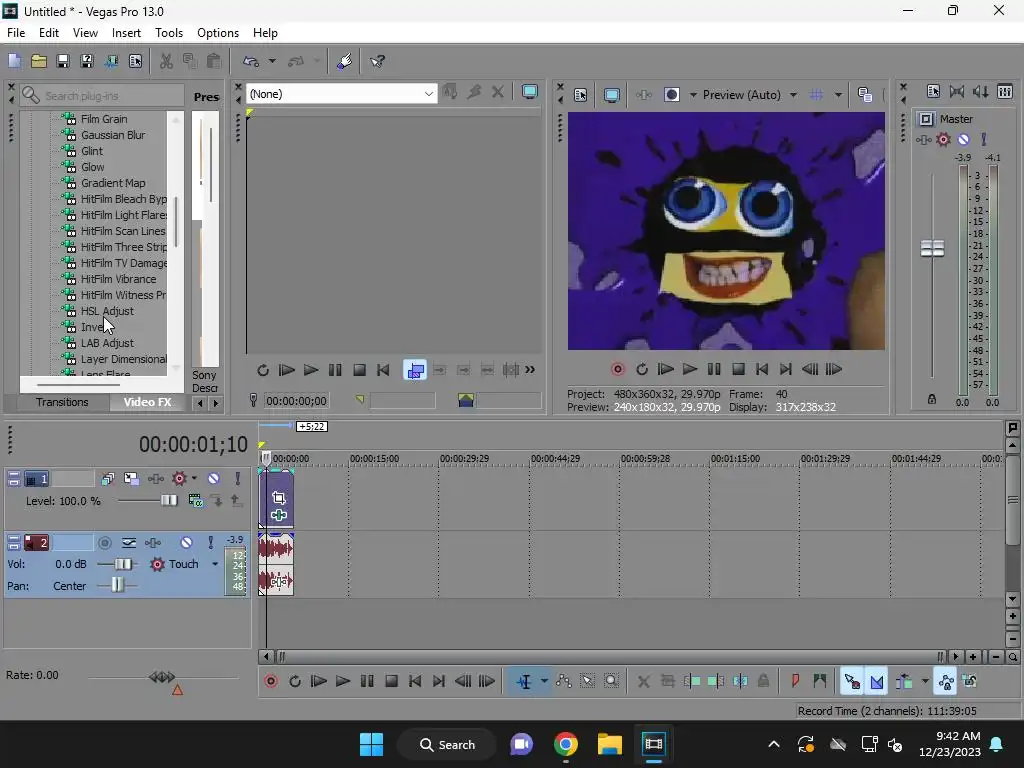Click the event FX icon on video clip
Viewport: 1024px width, 768px height.
(279, 515)
